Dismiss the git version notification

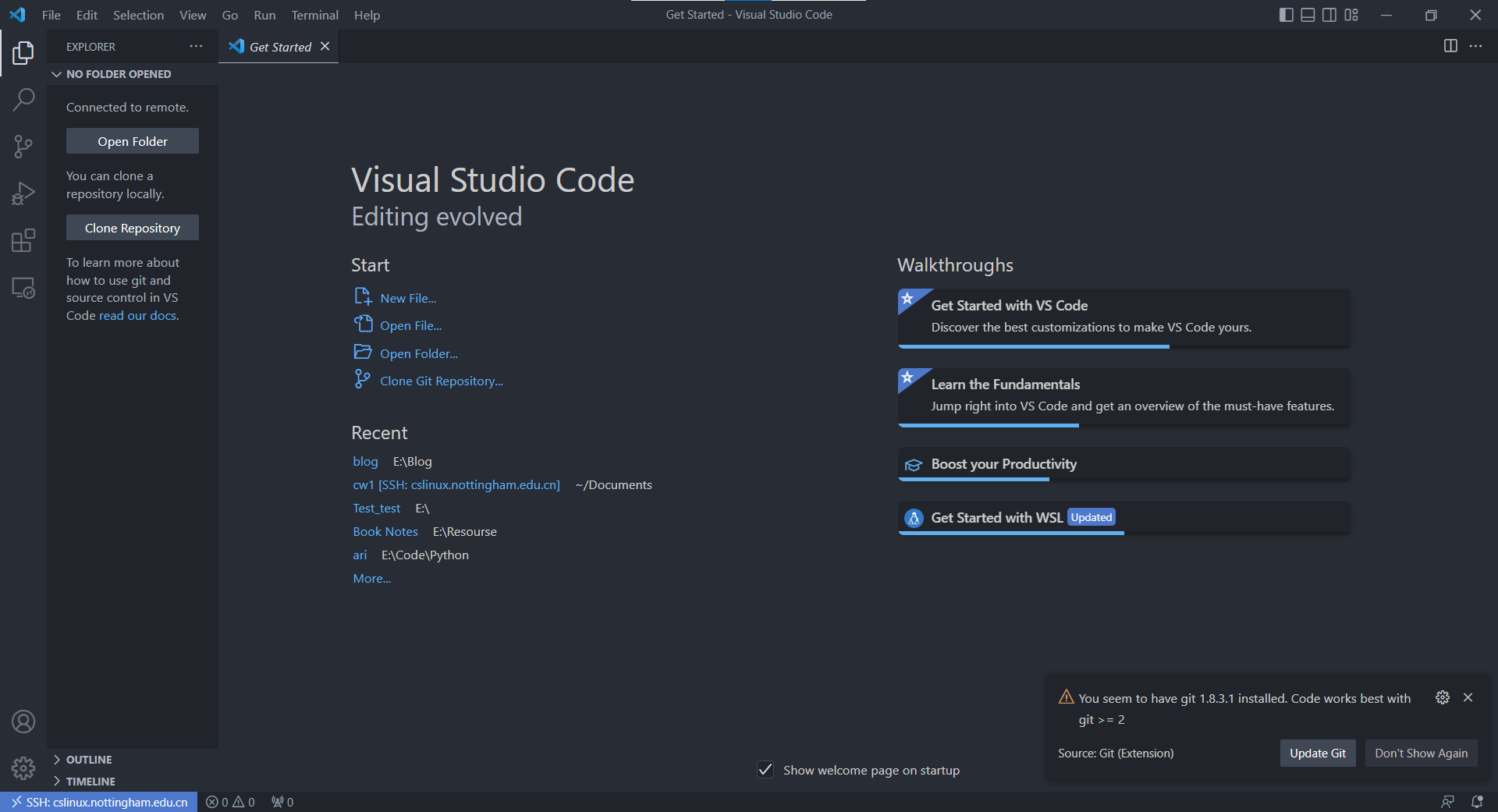(1468, 697)
